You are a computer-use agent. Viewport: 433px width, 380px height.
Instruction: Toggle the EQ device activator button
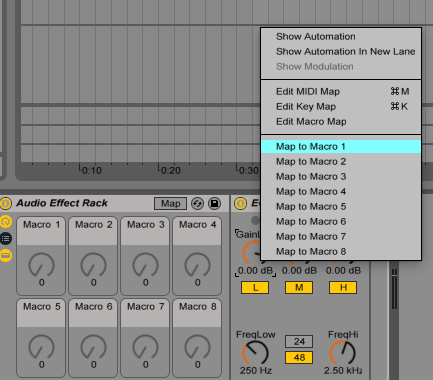click(240, 203)
